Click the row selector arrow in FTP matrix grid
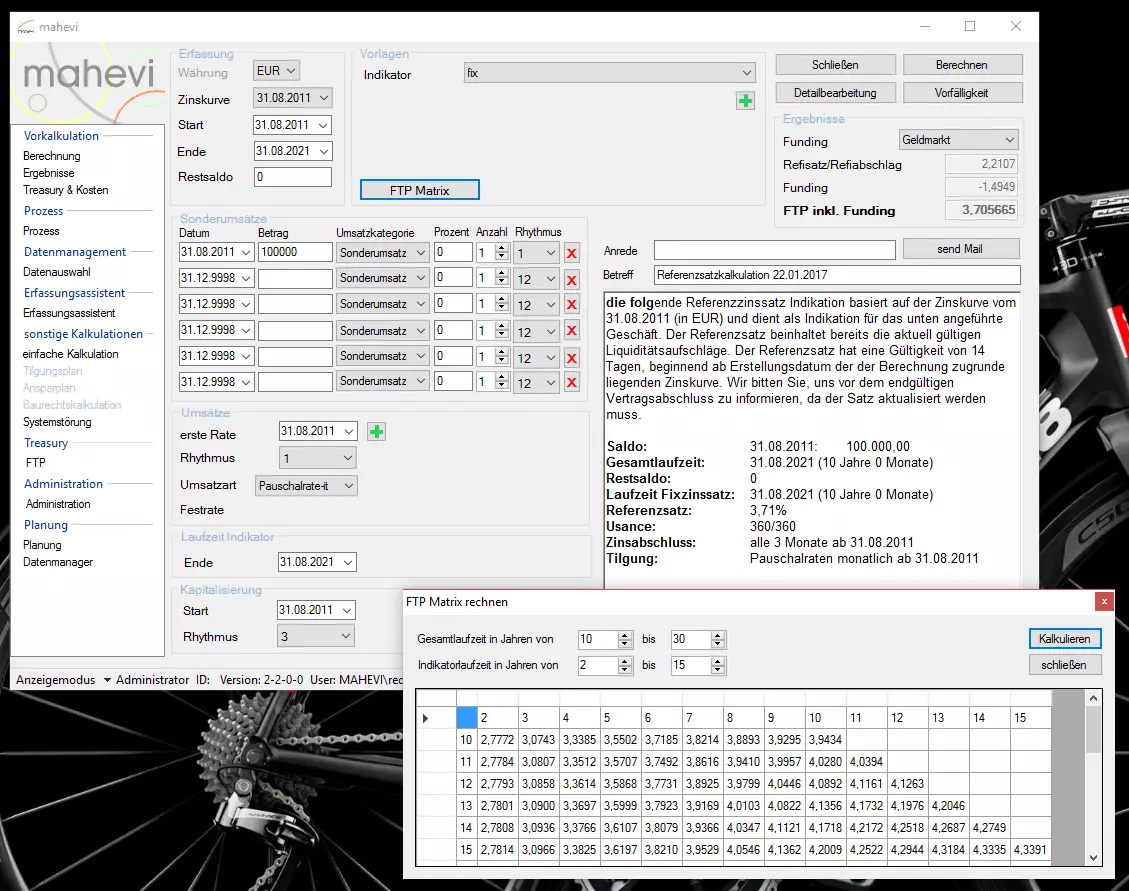The image size is (1129, 891). [426, 718]
